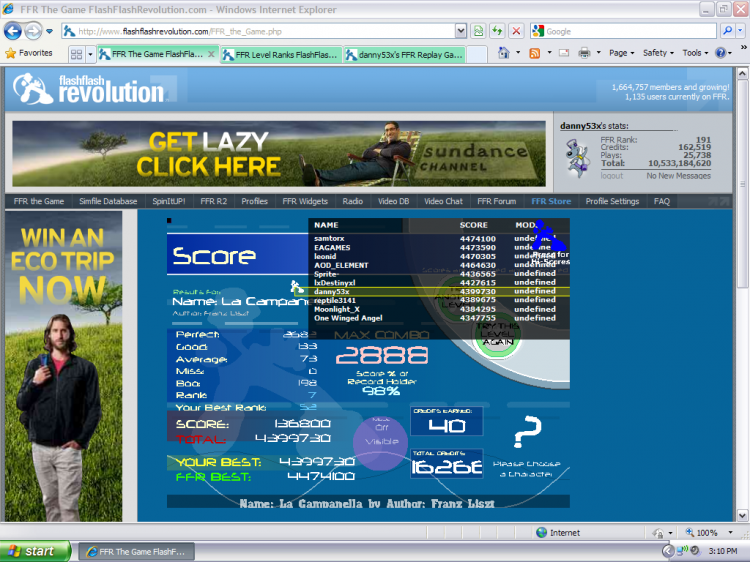The image size is (750, 562).
Task: Open the Page menu
Action: tap(621, 53)
